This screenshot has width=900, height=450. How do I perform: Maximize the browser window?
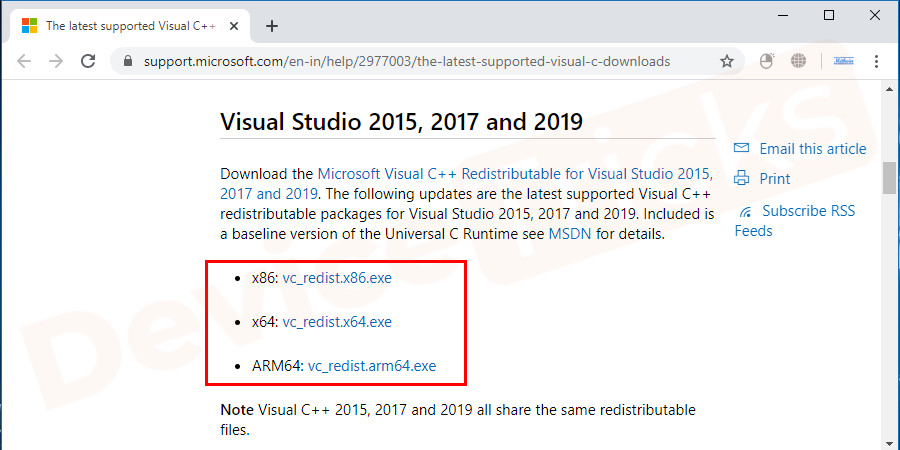(829, 15)
